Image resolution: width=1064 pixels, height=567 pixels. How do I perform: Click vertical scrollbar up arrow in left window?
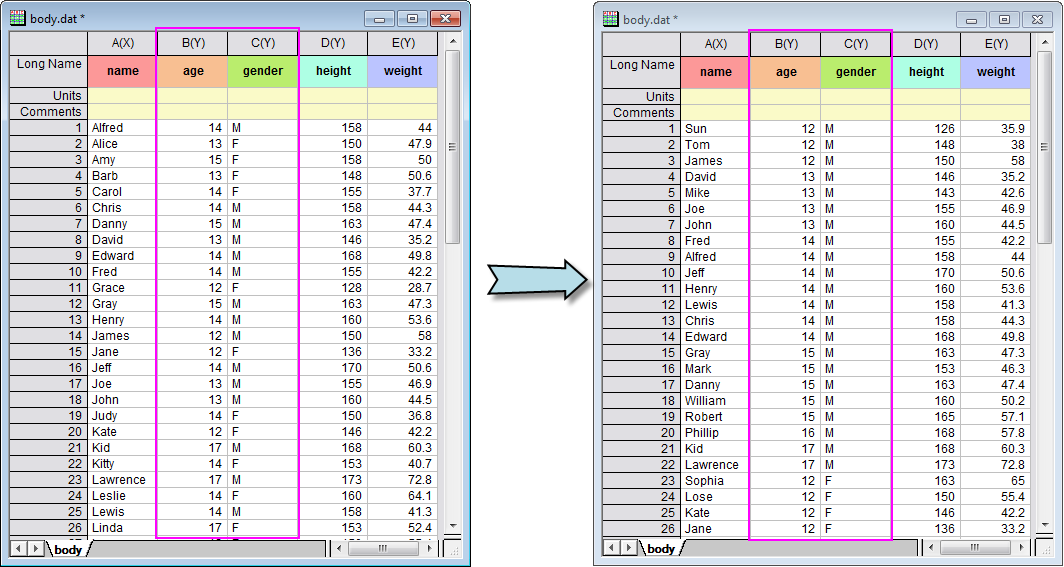[453, 41]
